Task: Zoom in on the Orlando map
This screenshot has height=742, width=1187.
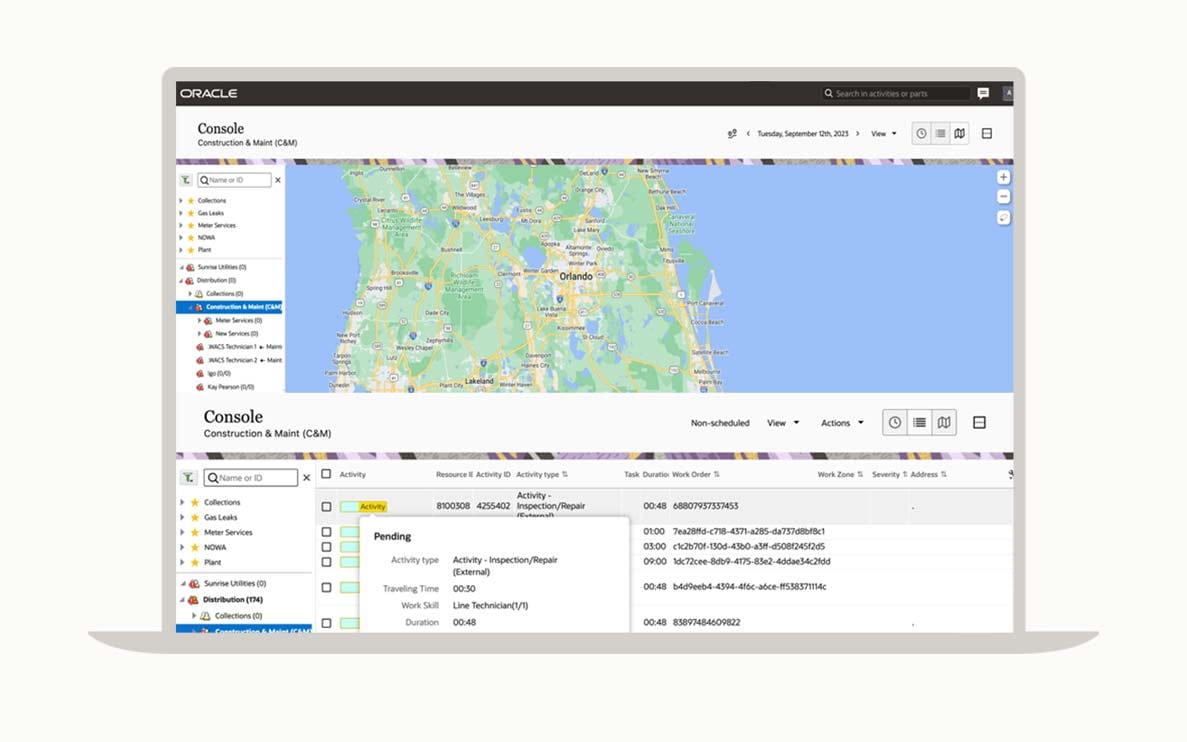Action: tap(1003, 177)
